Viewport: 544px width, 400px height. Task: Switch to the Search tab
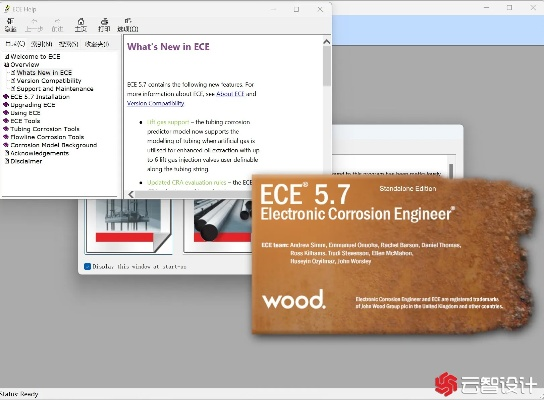click(68, 44)
